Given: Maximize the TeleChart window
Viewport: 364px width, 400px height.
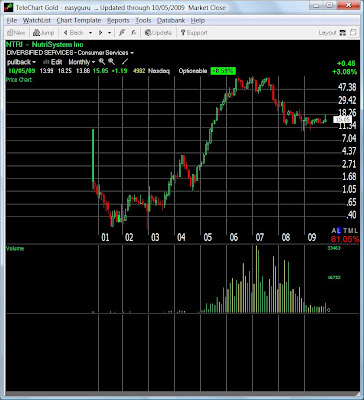Looking at the screenshot, I should 329,5.
